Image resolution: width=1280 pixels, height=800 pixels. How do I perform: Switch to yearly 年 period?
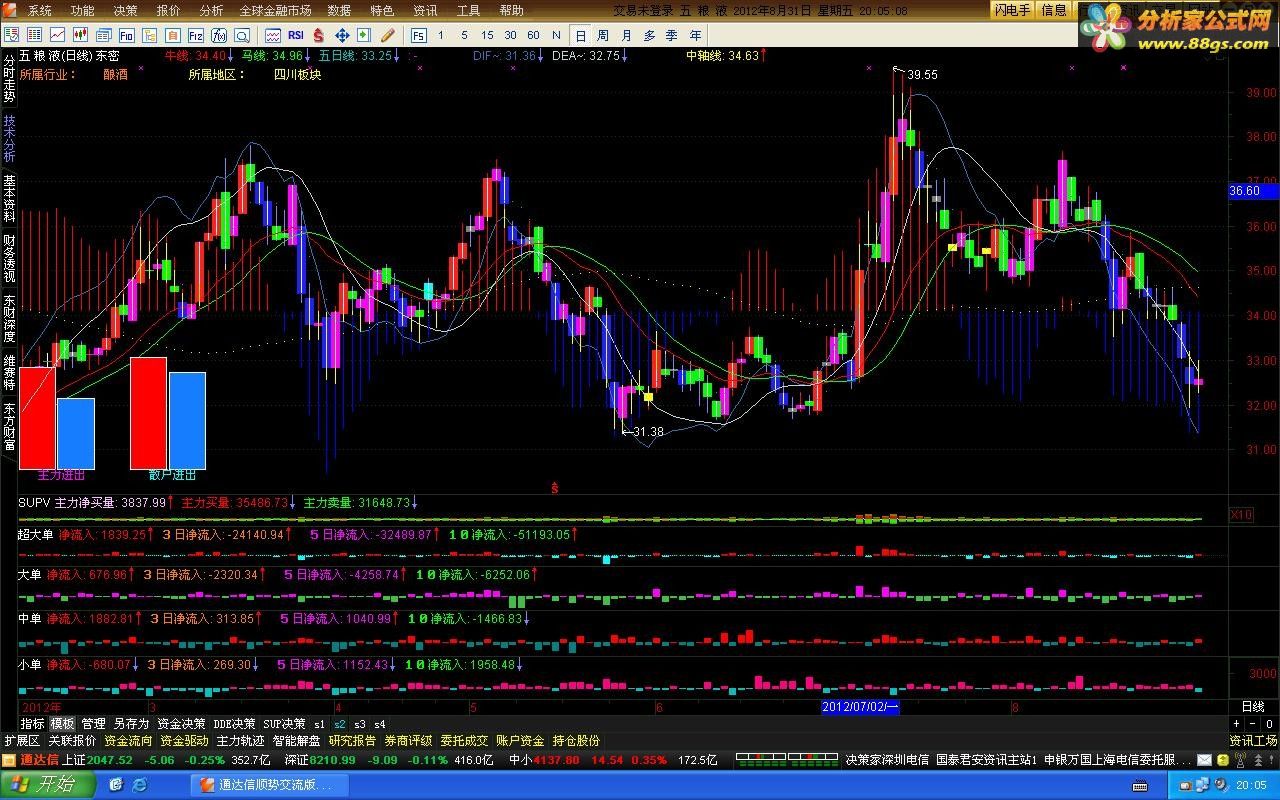point(695,35)
